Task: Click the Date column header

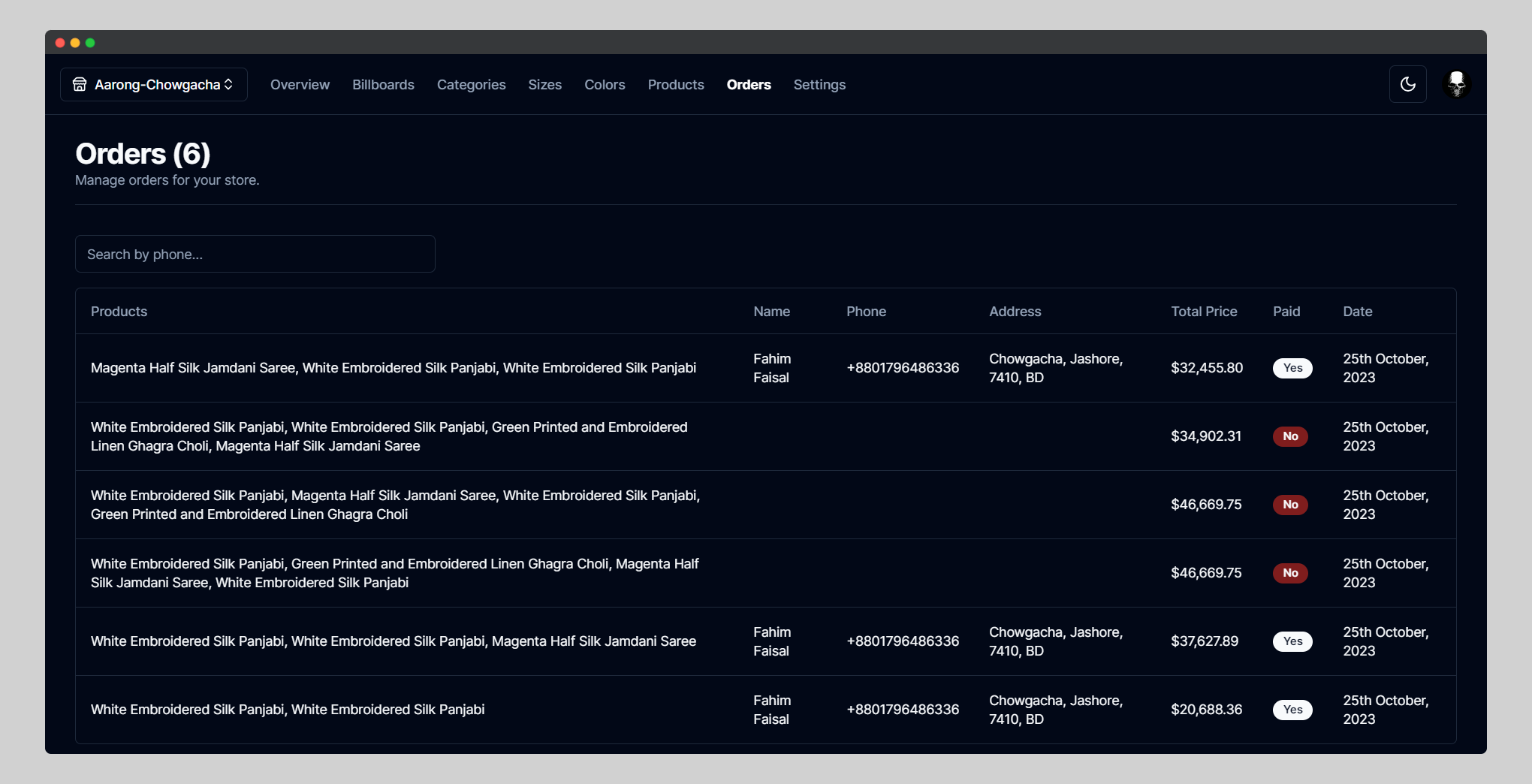Action: pos(1357,312)
